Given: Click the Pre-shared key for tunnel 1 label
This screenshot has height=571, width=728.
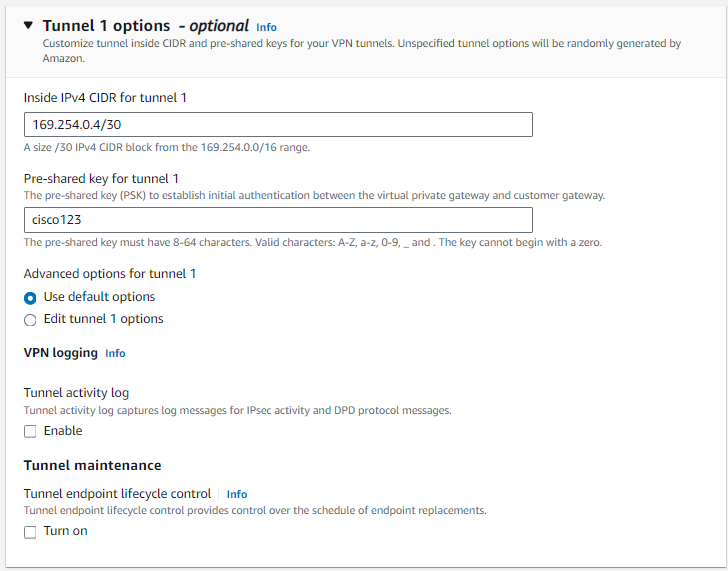Looking at the screenshot, I should (x=101, y=179).
